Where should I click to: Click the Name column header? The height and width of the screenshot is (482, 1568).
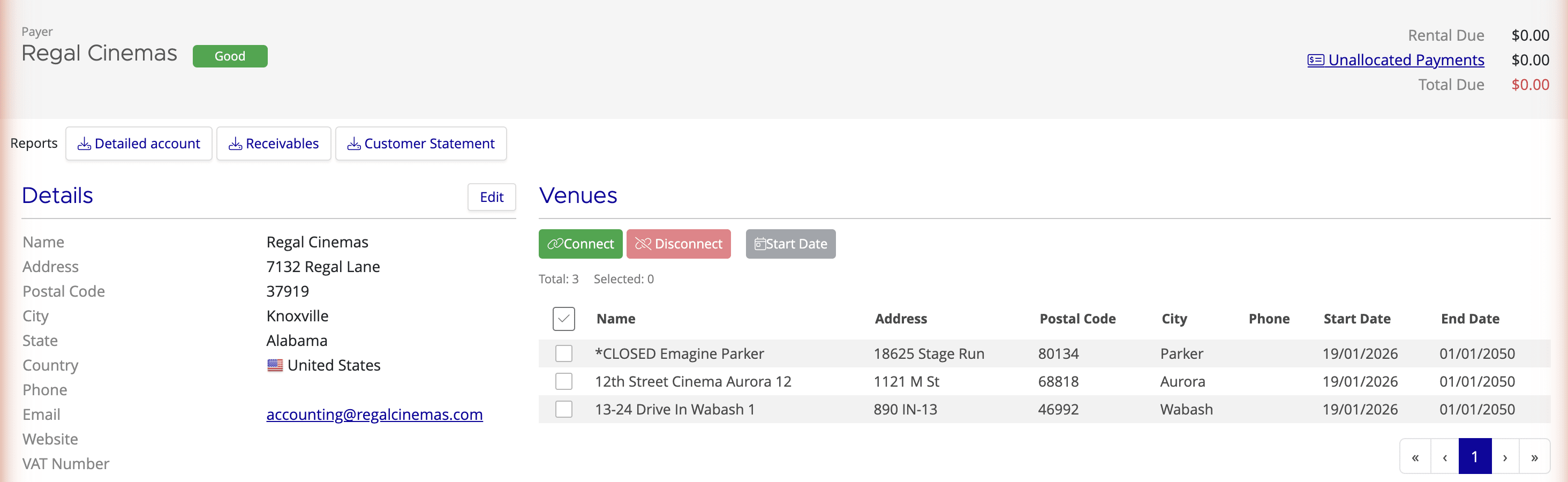pyautogui.click(x=615, y=318)
